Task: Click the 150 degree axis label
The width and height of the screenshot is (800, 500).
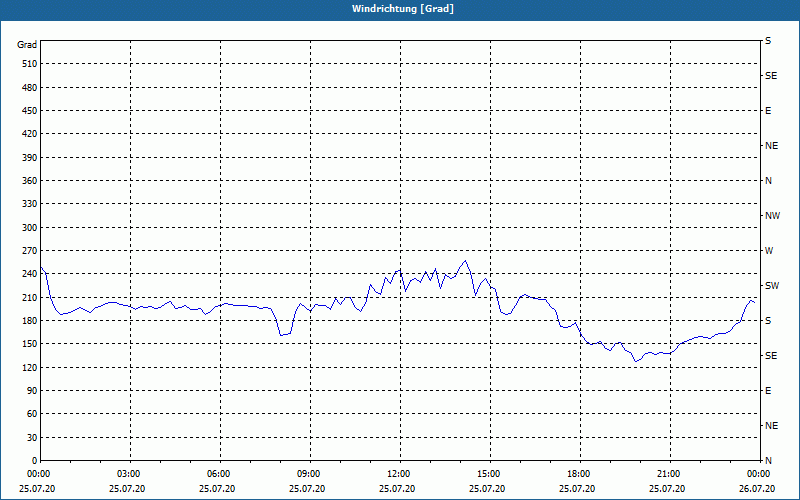Action: pos(30,343)
